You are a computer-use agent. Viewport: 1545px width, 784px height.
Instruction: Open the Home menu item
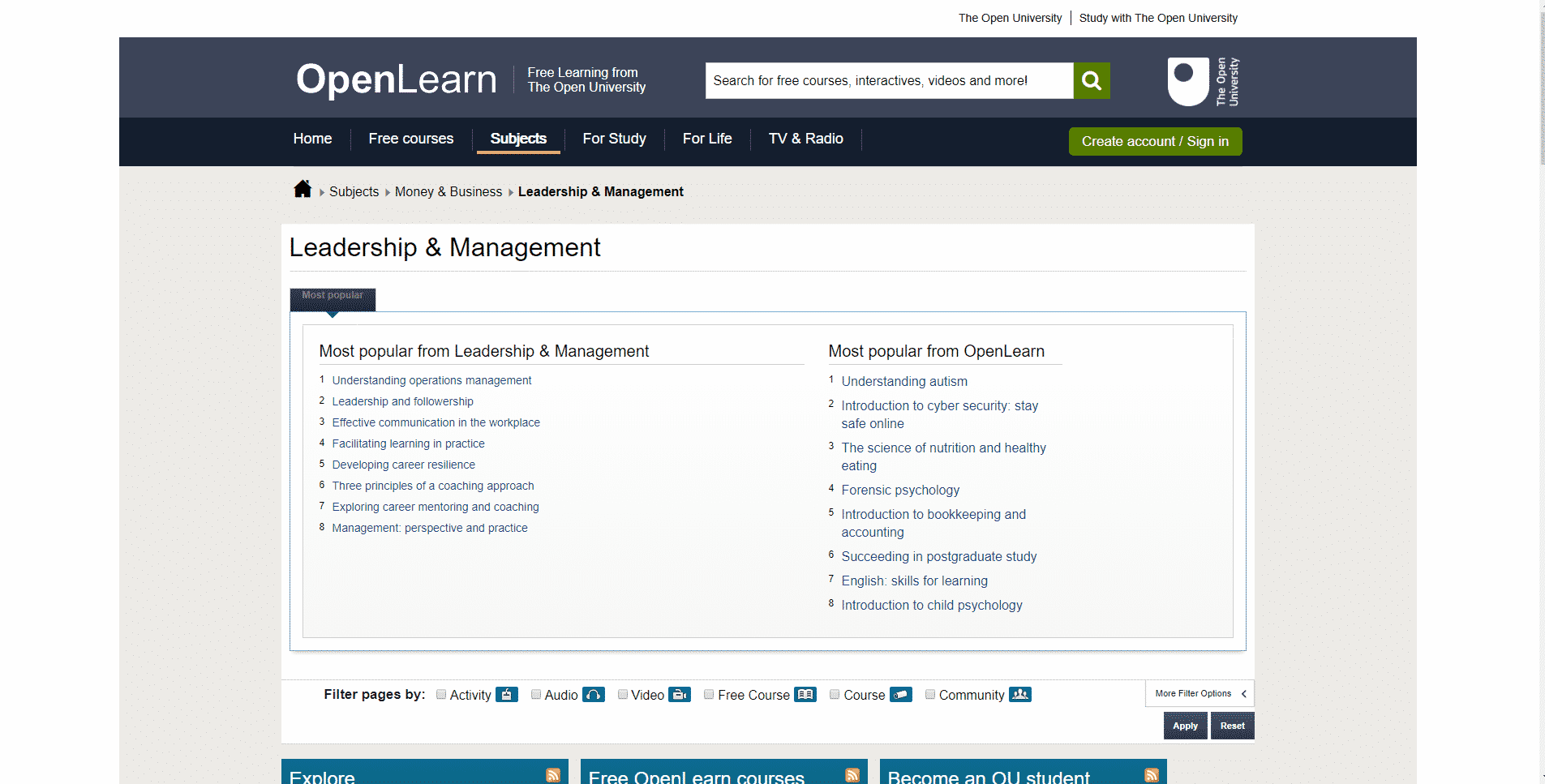pyautogui.click(x=312, y=139)
